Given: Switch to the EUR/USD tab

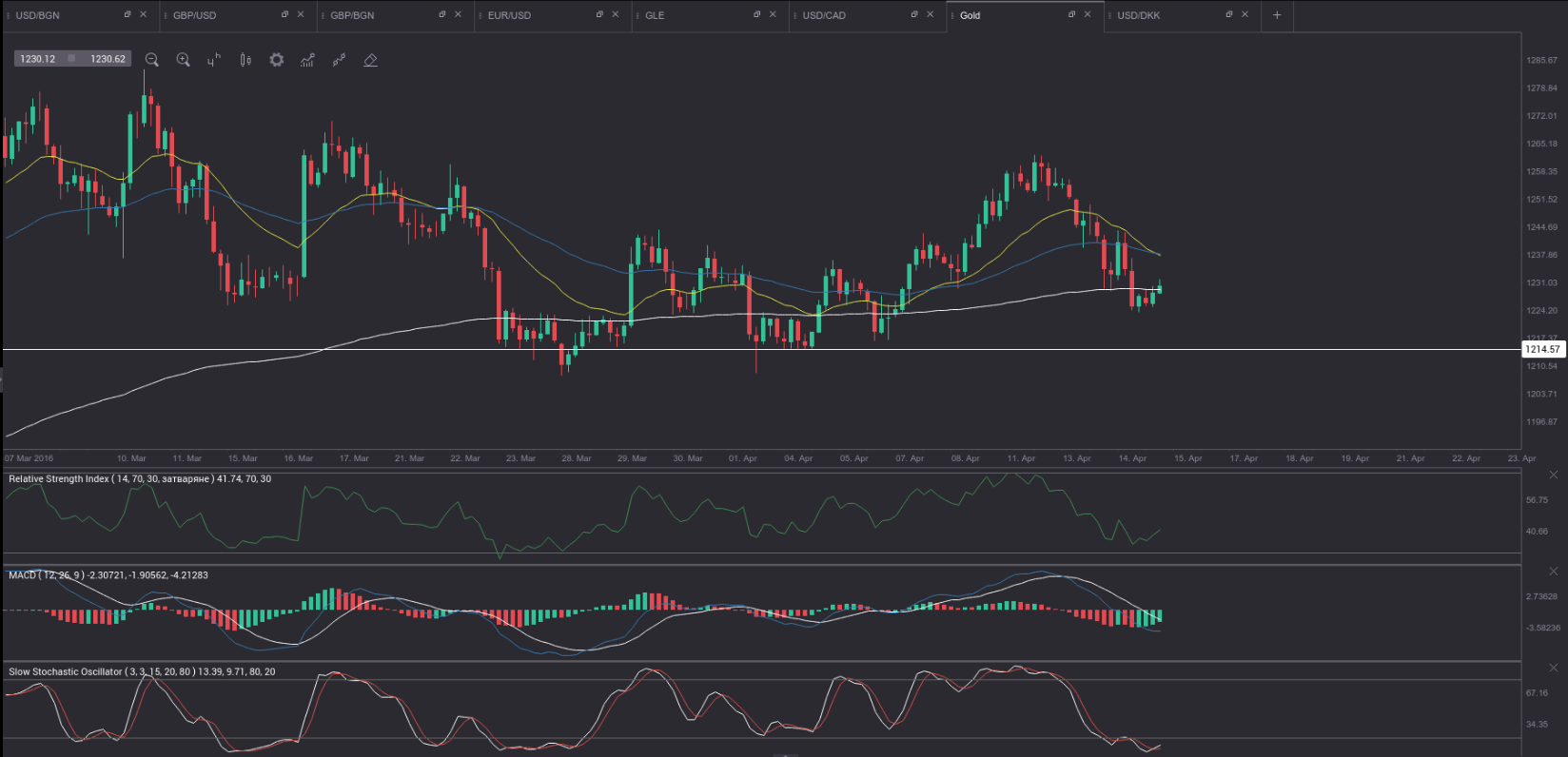Looking at the screenshot, I should pyautogui.click(x=510, y=15).
